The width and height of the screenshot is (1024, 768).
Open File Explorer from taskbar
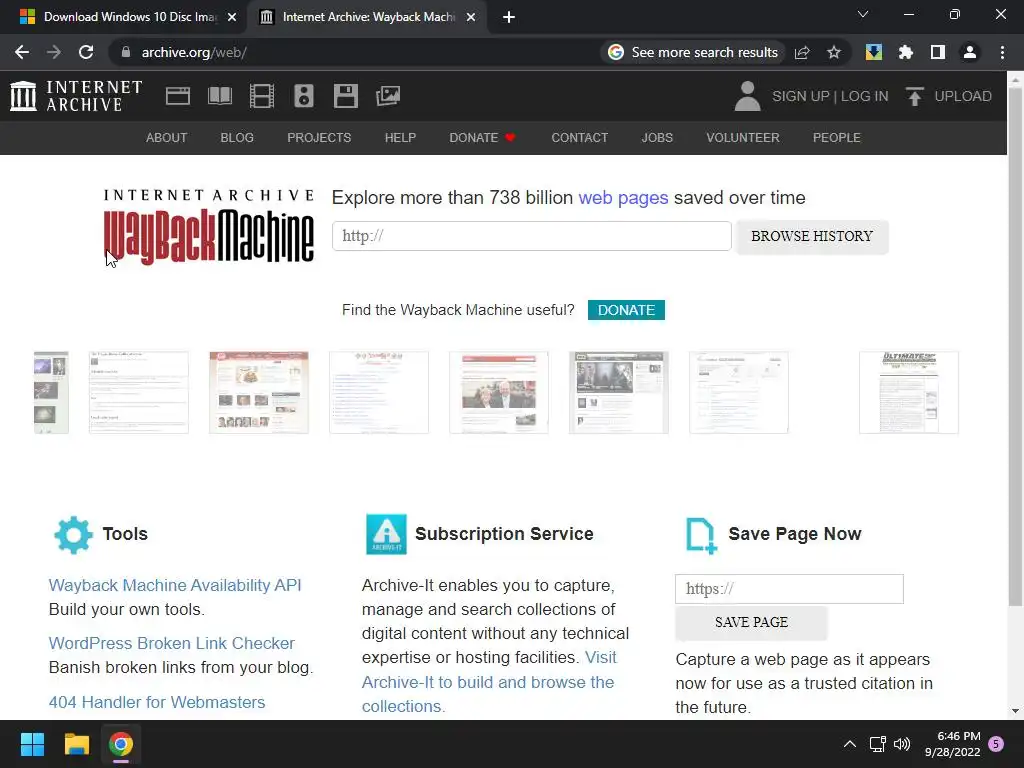(76, 744)
